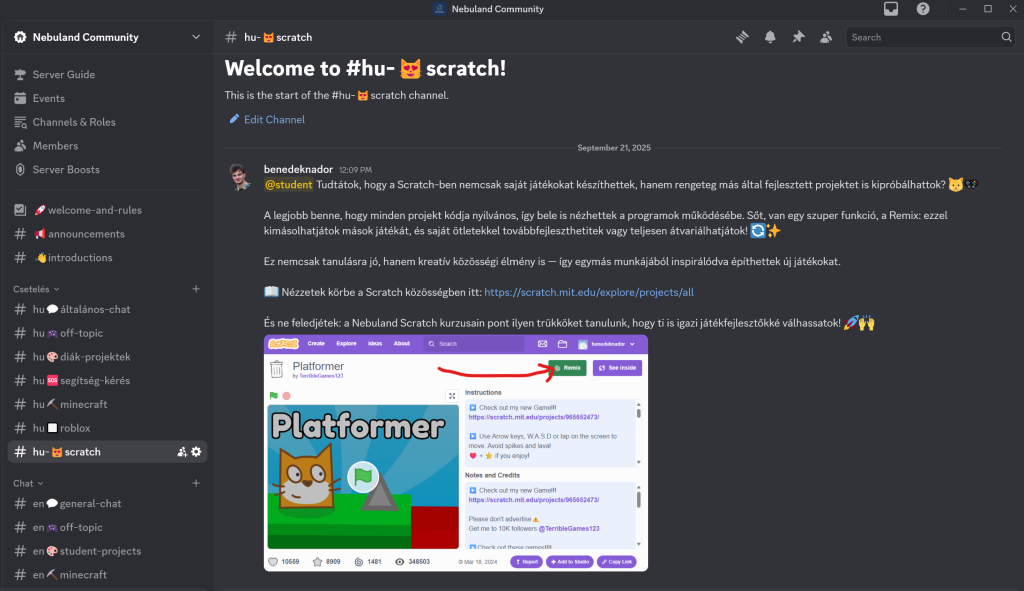Open the Threads icon in channel header
Image resolution: width=1024 pixels, height=591 pixels.
tap(742, 37)
